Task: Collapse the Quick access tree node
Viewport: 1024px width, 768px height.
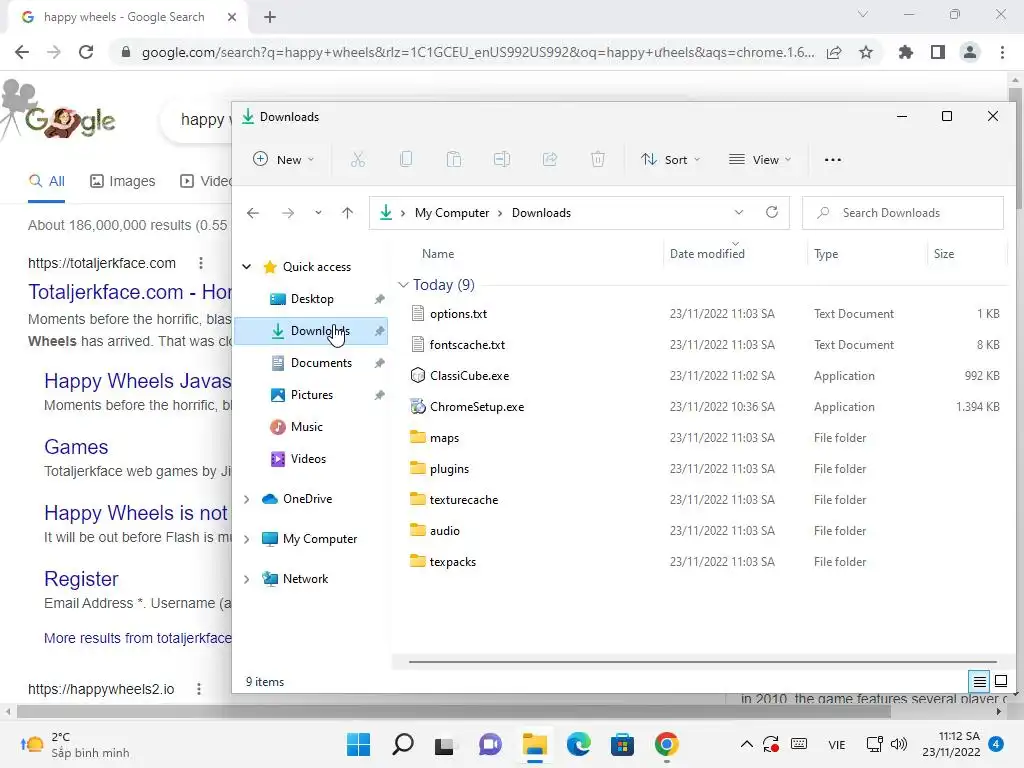Action: (x=246, y=266)
